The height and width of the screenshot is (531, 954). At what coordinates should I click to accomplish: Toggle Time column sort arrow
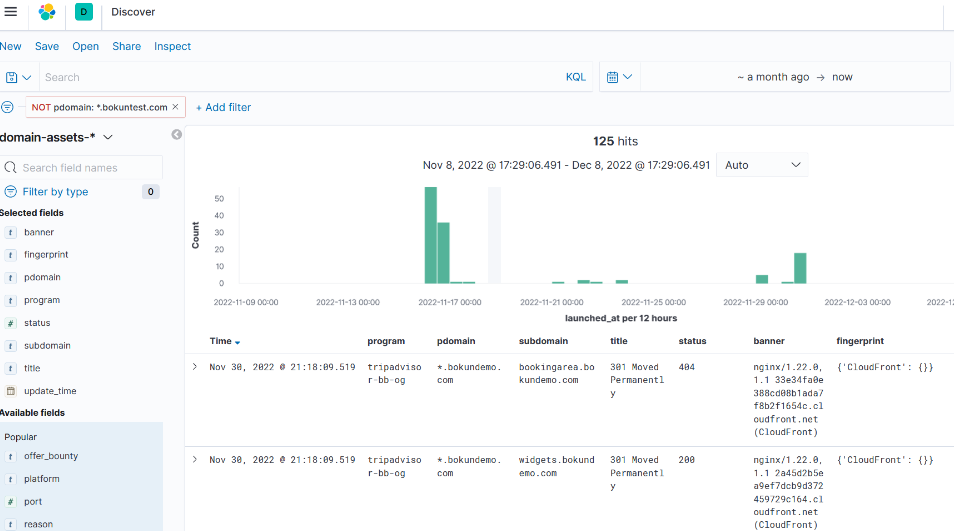pos(237,342)
